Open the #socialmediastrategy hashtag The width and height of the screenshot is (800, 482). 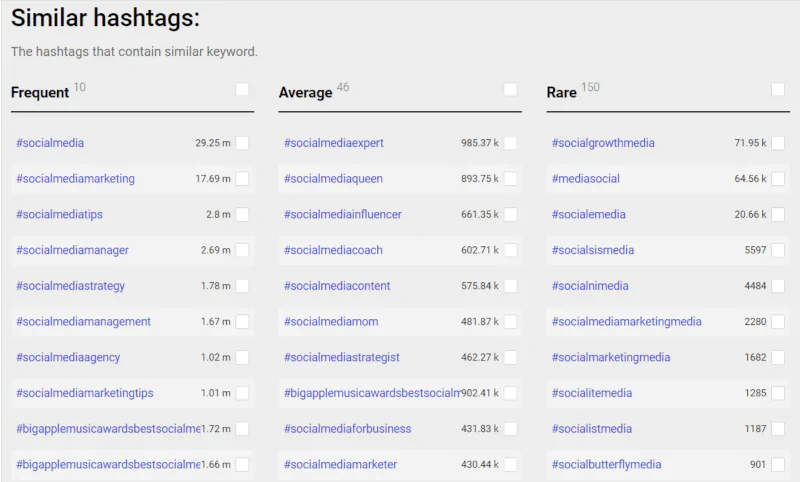70,286
